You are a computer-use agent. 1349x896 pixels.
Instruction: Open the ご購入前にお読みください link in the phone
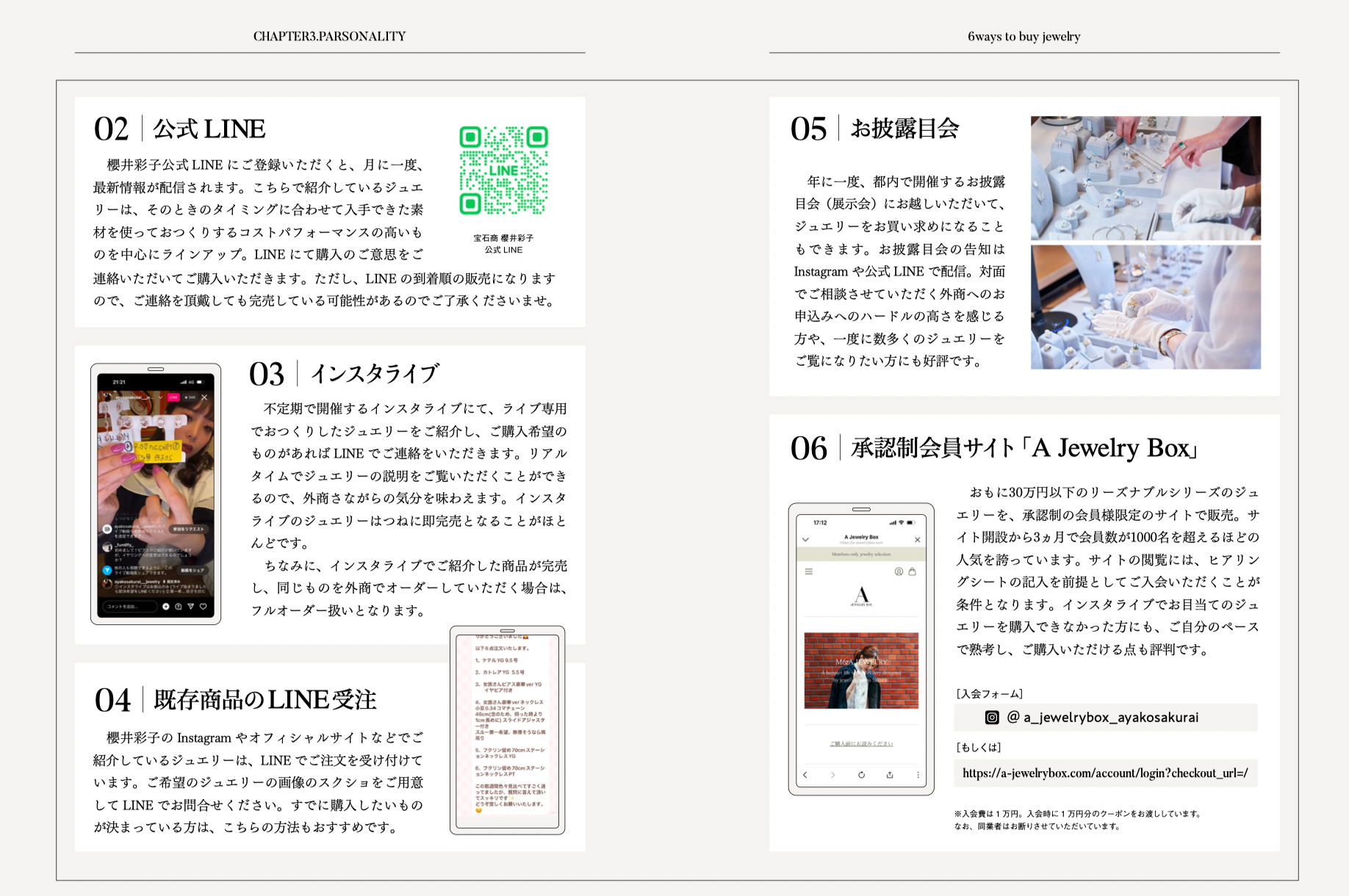pyautogui.click(x=861, y=744)
